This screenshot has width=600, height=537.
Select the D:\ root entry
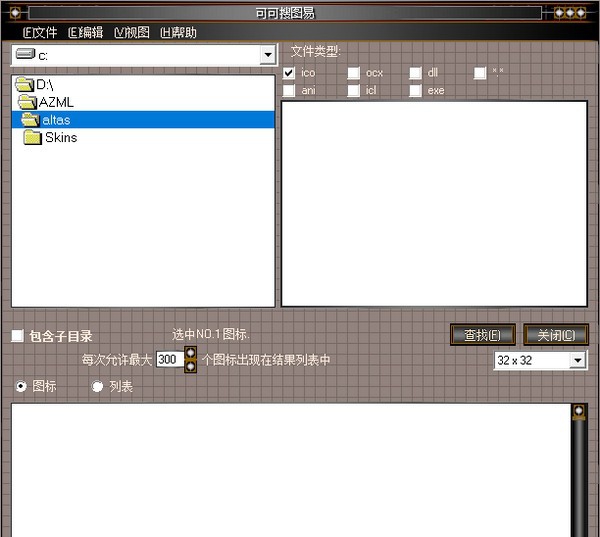pos(45,84)
